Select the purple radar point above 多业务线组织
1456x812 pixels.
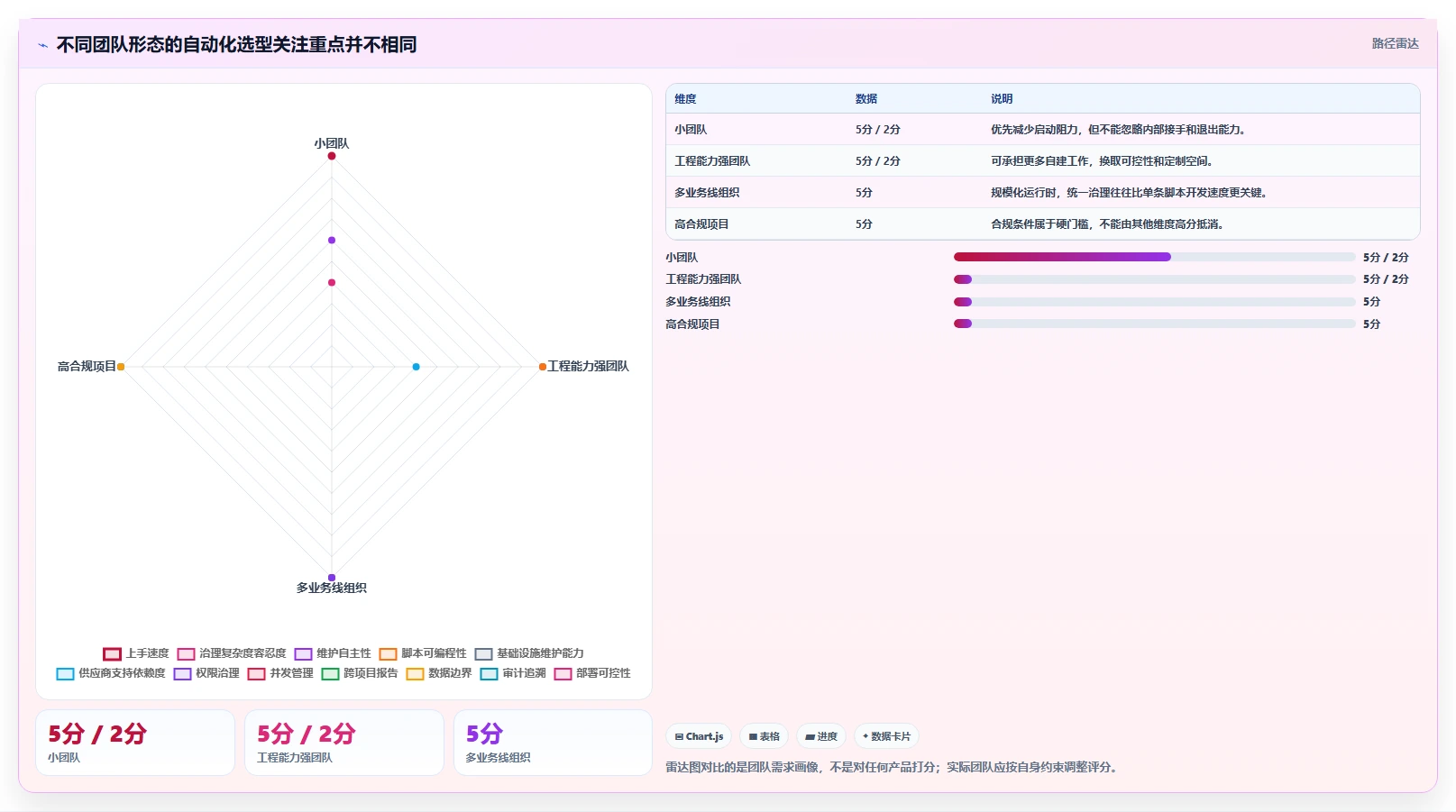[x=332, y=578]
